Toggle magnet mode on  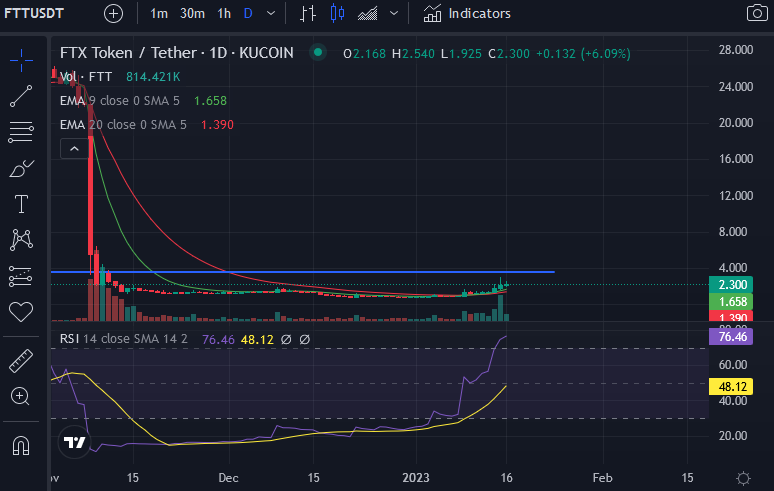(21, 444)
